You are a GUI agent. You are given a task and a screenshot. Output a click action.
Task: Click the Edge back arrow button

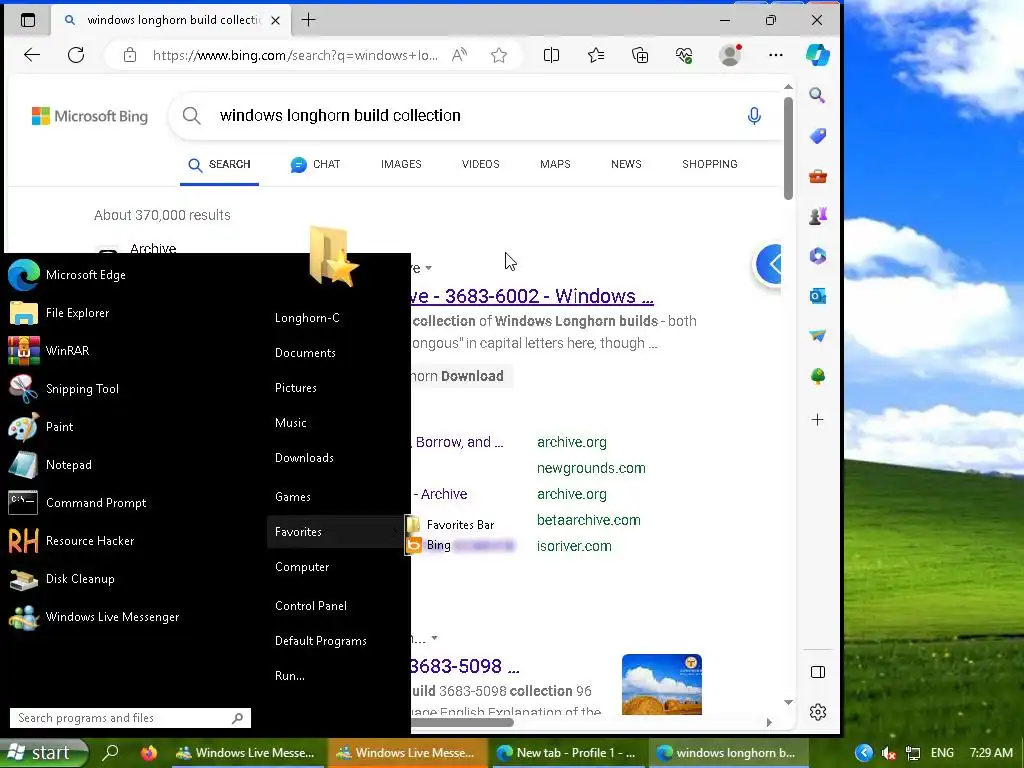(x=32, y=55)
